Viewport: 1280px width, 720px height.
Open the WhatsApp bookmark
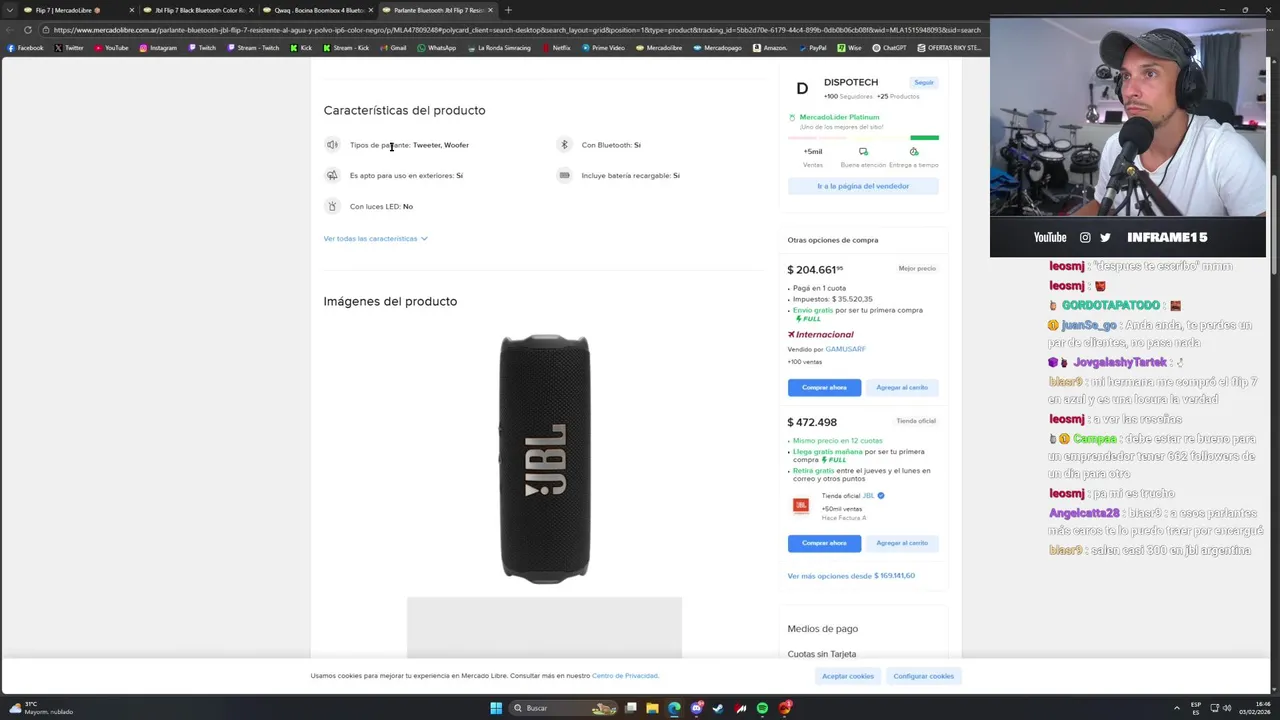point(436,48)
